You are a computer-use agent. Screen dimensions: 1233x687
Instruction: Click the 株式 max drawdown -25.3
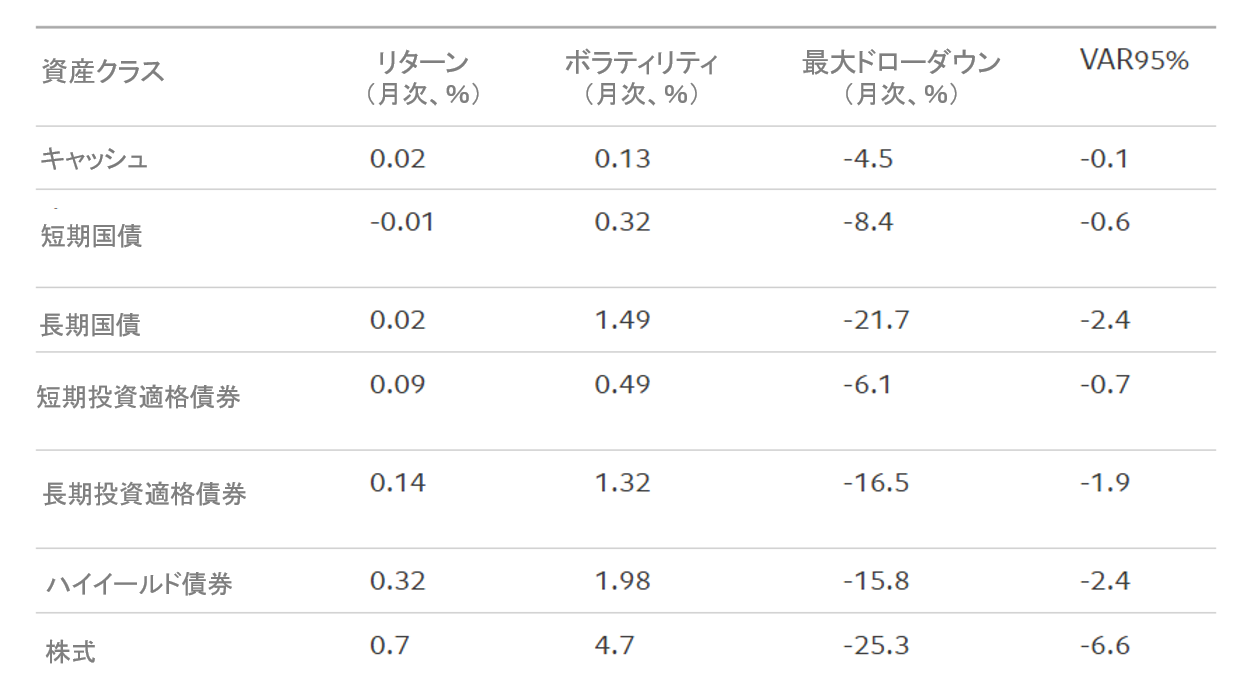(x=876, y=645)
